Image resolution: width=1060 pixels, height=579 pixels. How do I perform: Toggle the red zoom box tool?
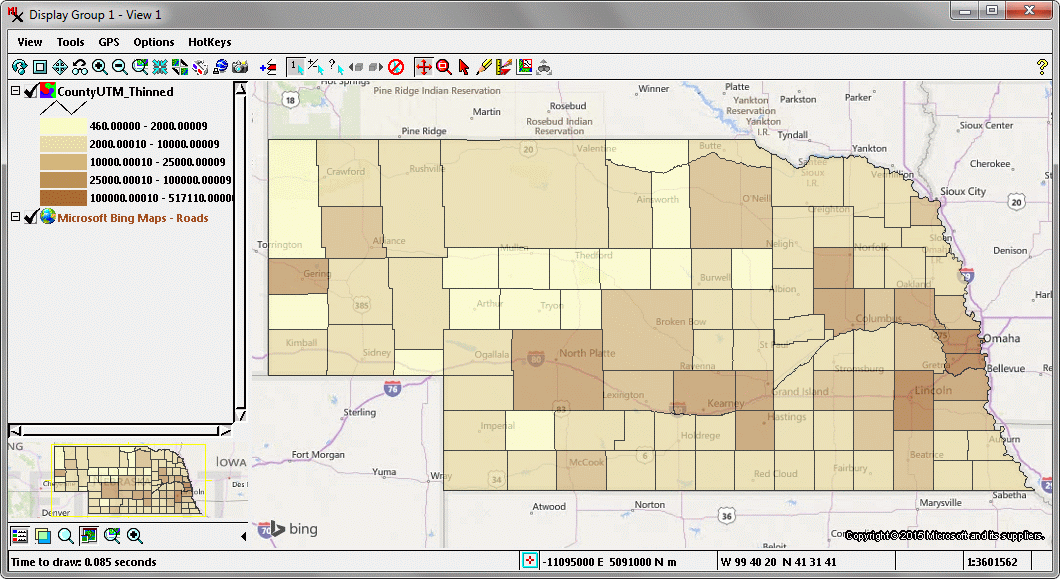(x=443, y=67)
